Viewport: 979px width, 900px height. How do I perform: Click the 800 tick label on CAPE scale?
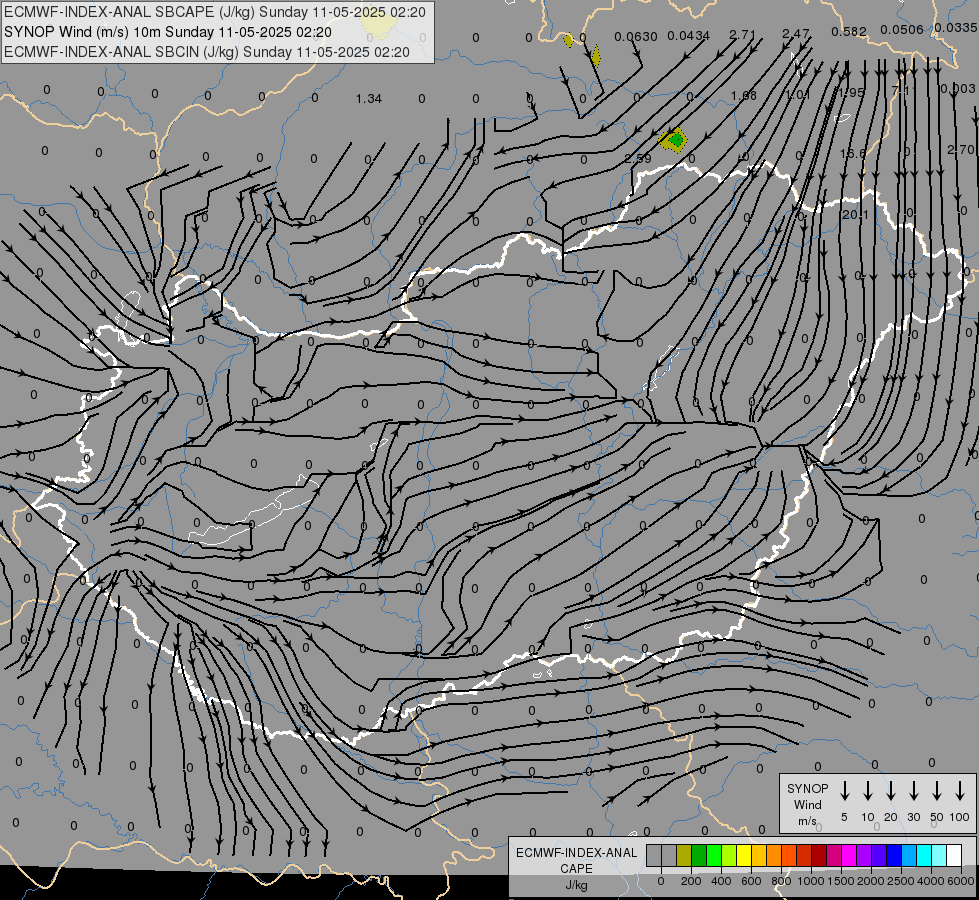point(781,881)
